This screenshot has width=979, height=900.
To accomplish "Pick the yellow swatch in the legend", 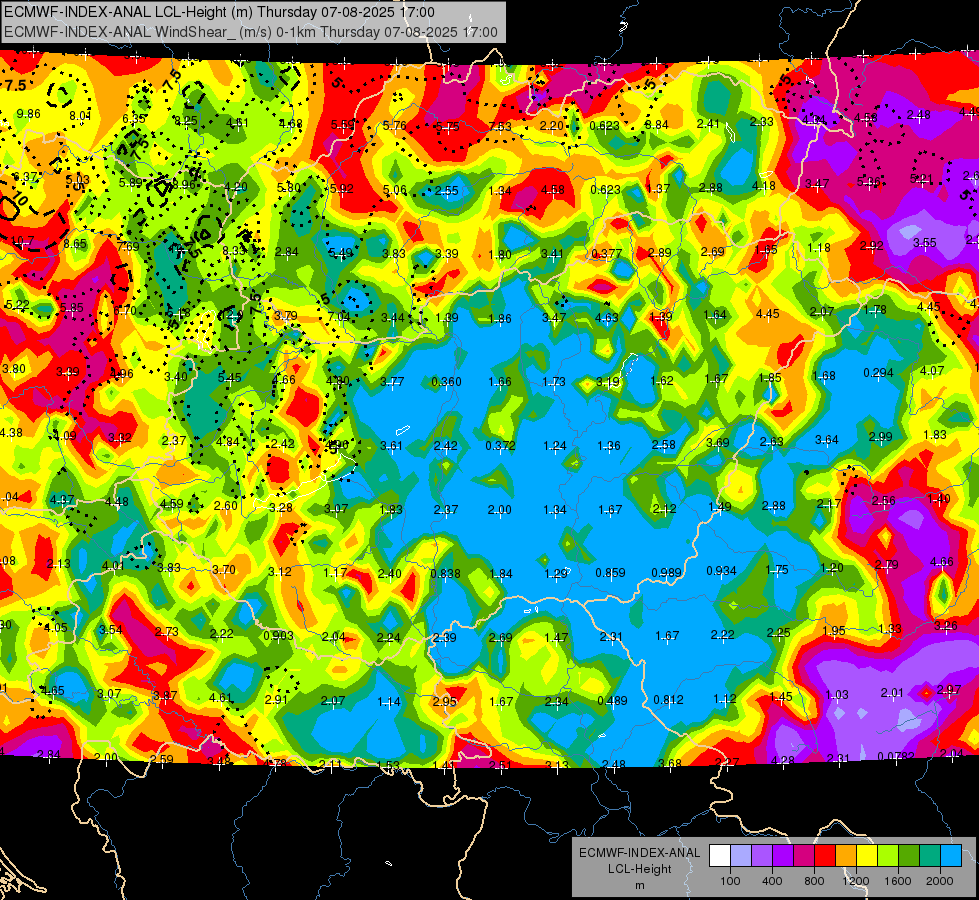I will pos(867,856).
